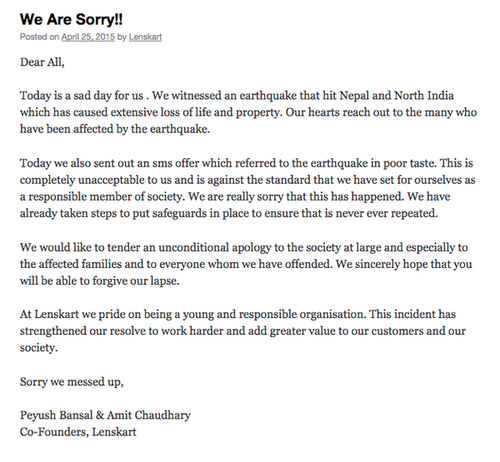Click the sentence mentioning sms offer
This screenshot has height=462, width=500.
click(x=228, y=163)
